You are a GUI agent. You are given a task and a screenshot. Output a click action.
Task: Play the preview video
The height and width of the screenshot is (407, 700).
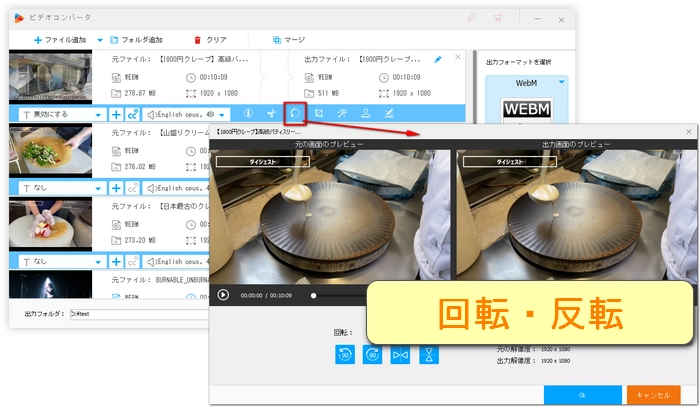[x=223, y=295]
